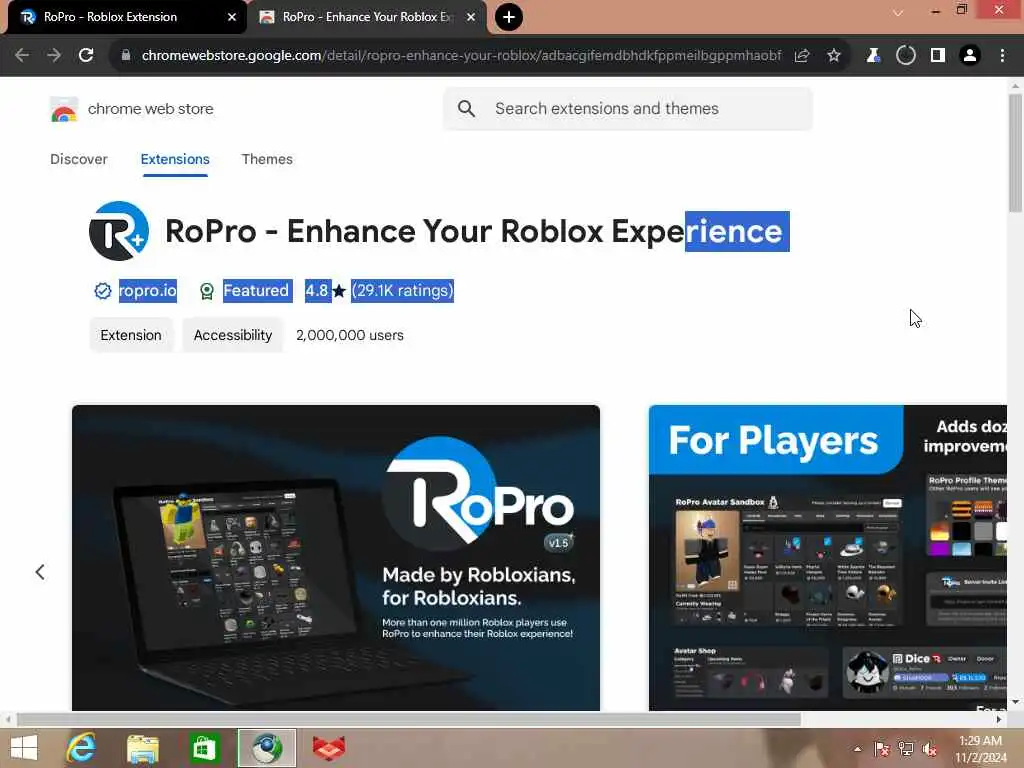Open the tab search chevron
Screen dimensions: 1024x768
click(898, 12)
